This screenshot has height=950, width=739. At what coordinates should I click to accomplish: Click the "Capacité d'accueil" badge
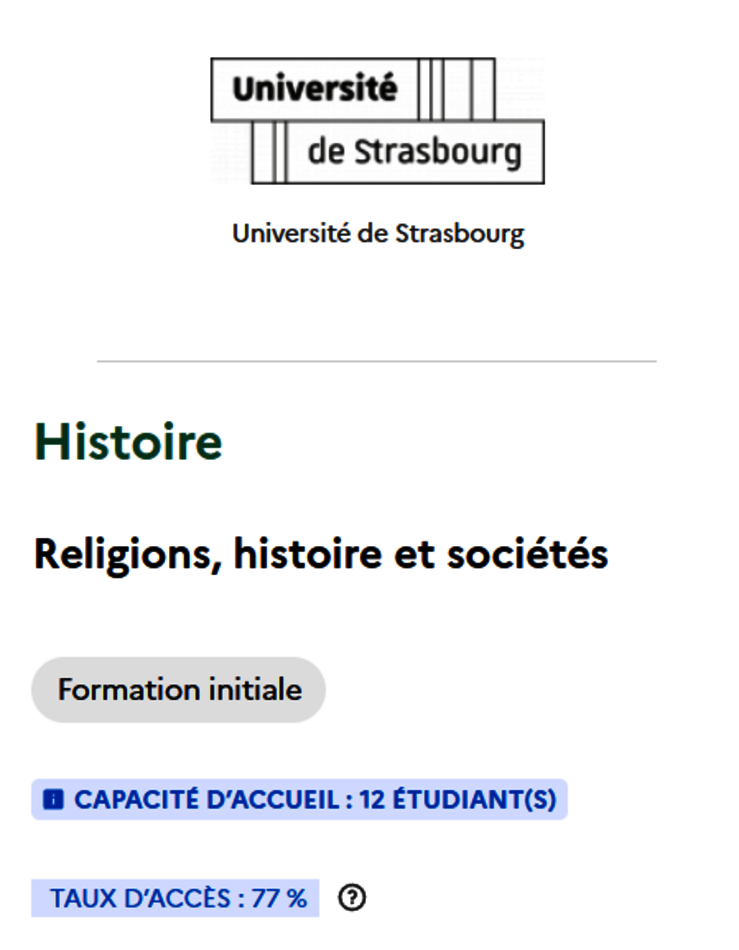click(299, 800)
